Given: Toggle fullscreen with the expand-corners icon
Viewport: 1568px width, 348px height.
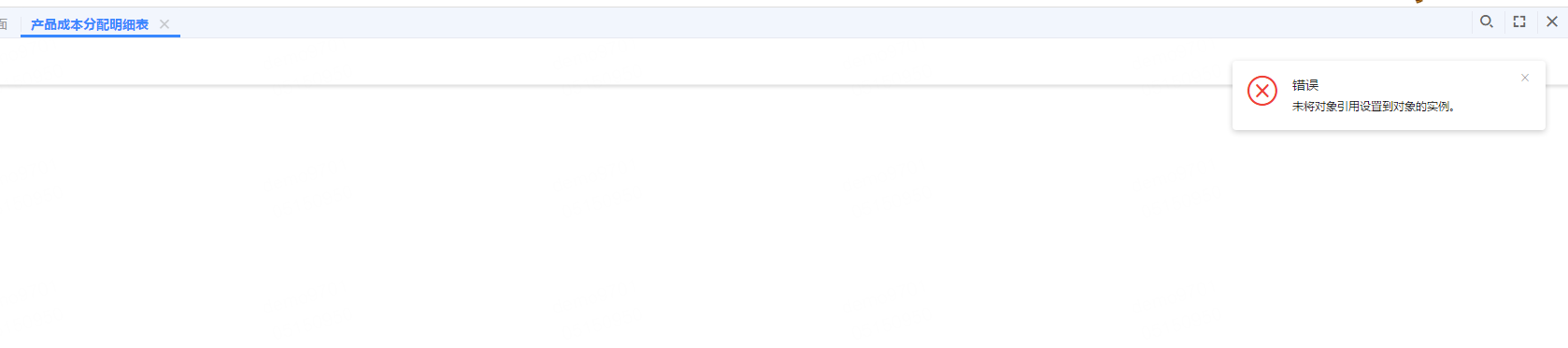Looking at the screenshot, I should tap(1519, 22).
